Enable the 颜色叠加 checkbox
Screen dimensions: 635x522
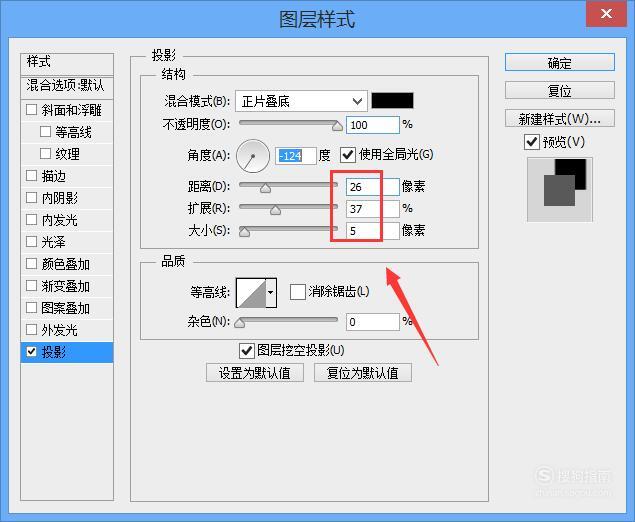tap(31, 264)
